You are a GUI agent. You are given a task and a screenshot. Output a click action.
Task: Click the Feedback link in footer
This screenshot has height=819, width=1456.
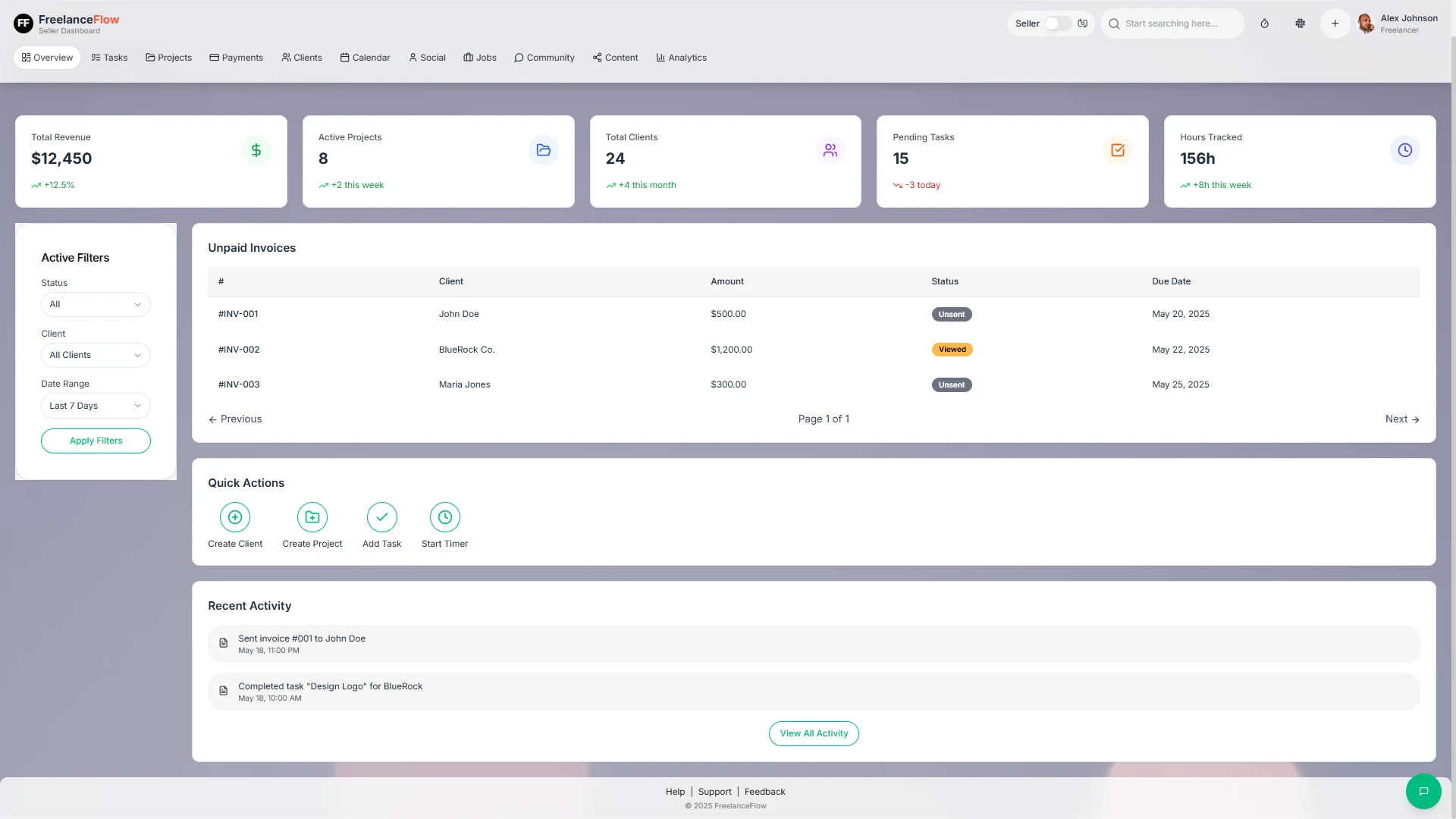coord(764,792)
